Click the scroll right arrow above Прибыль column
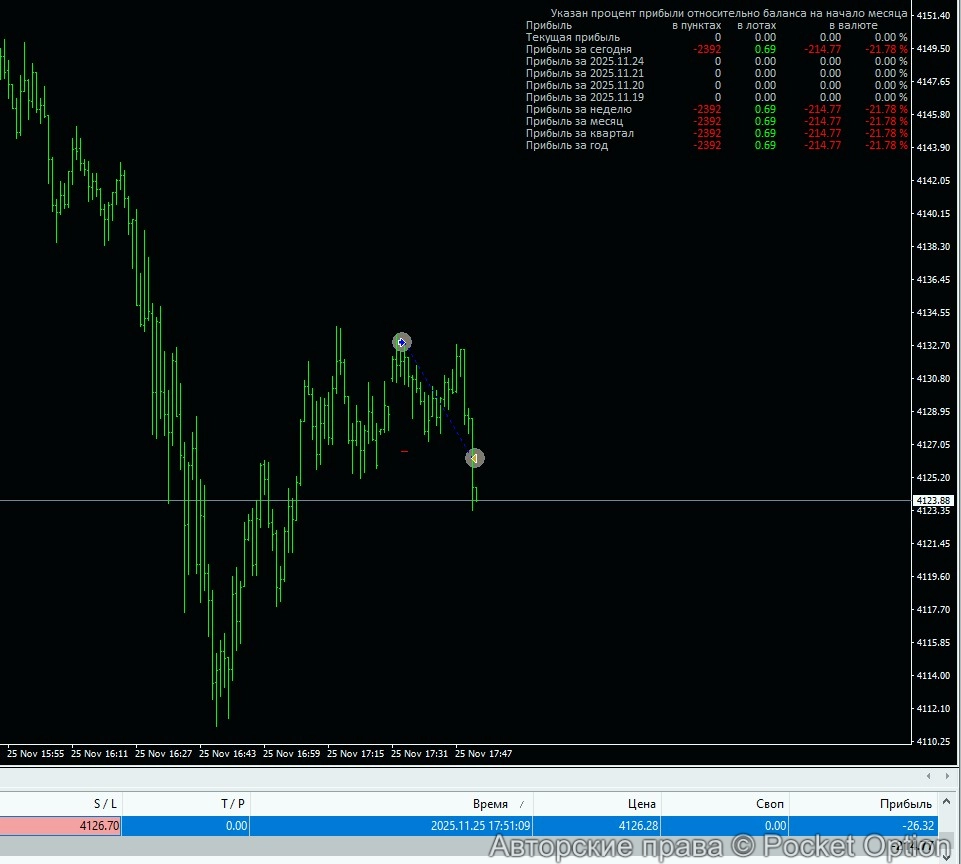 (x=946, y=776)
